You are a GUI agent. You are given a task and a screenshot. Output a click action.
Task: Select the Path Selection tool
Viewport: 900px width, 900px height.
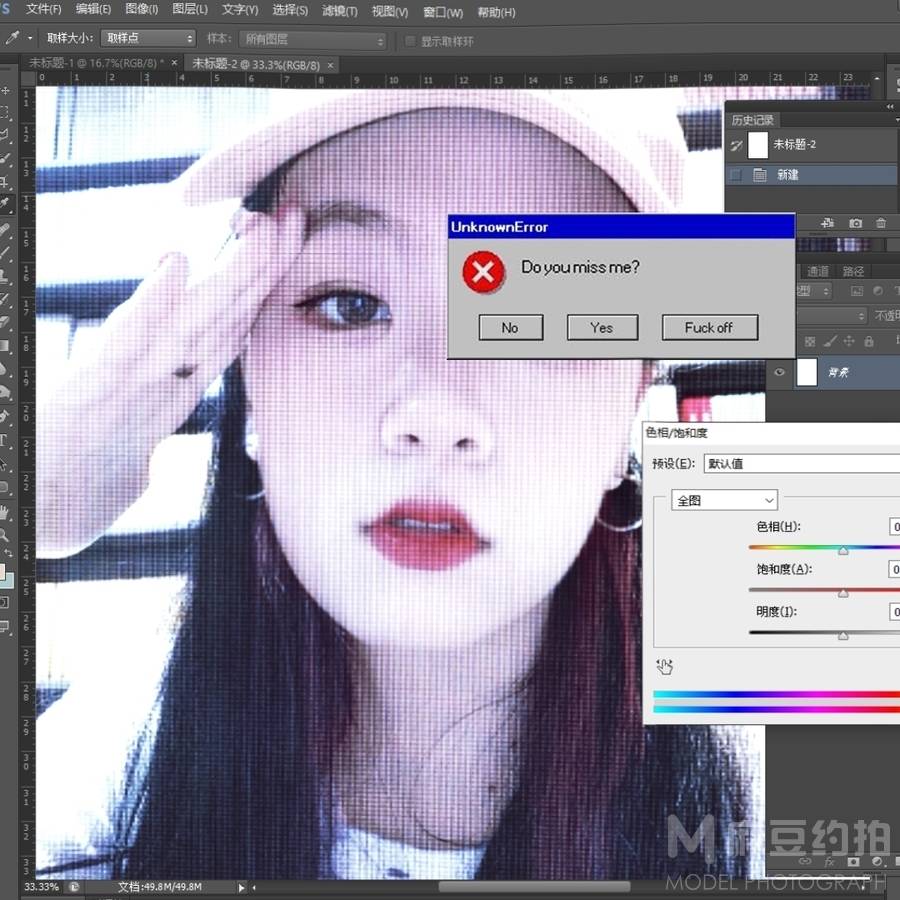pos(5,464)
